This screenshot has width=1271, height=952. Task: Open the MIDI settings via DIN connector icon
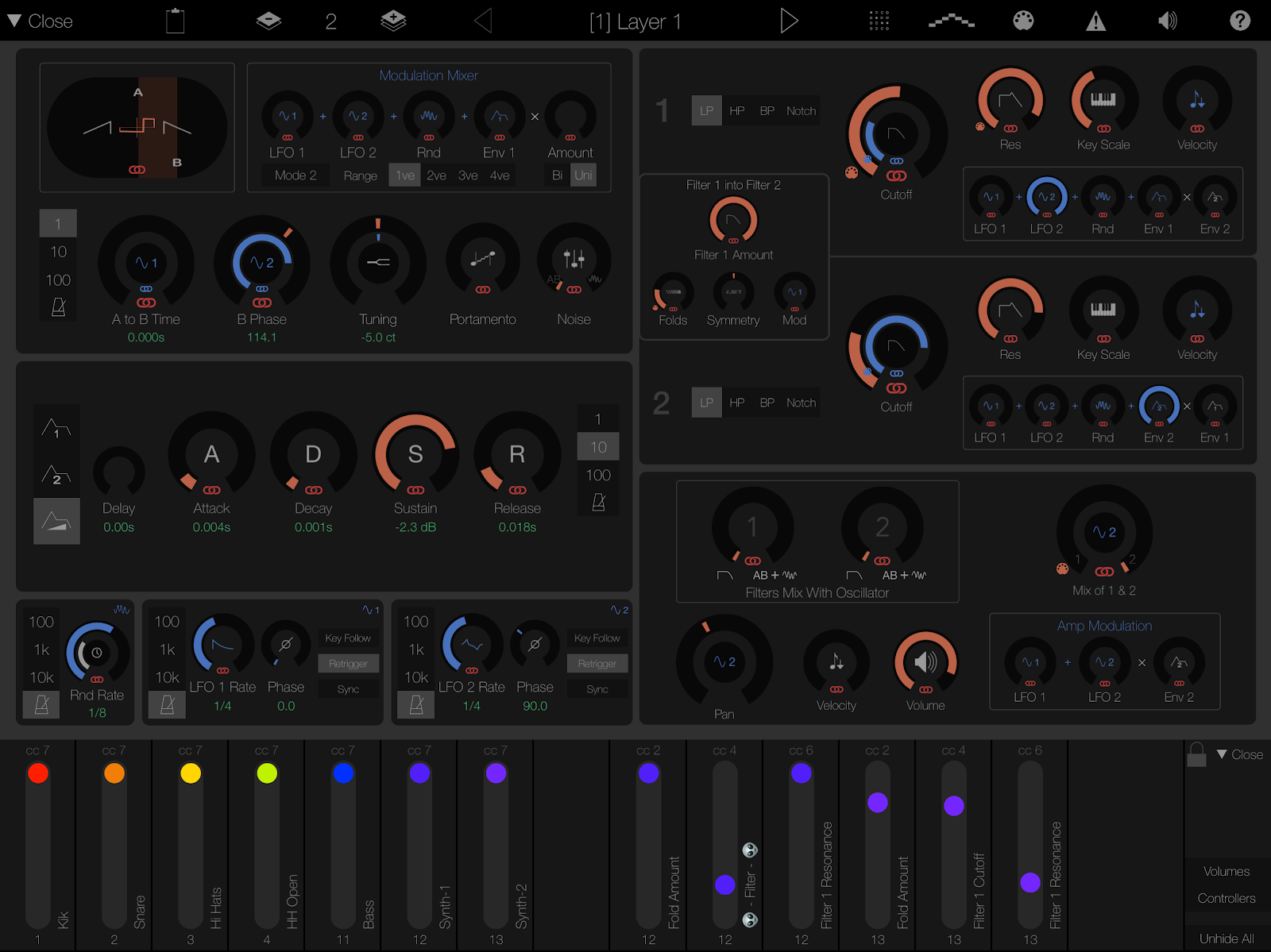(1023, 21)
